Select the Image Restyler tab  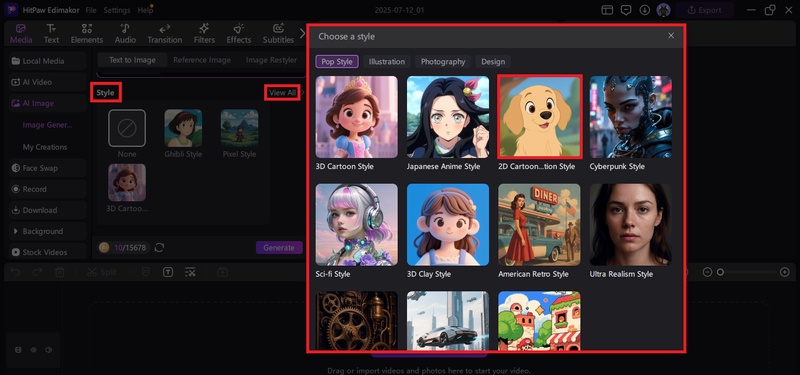(271, 60)
